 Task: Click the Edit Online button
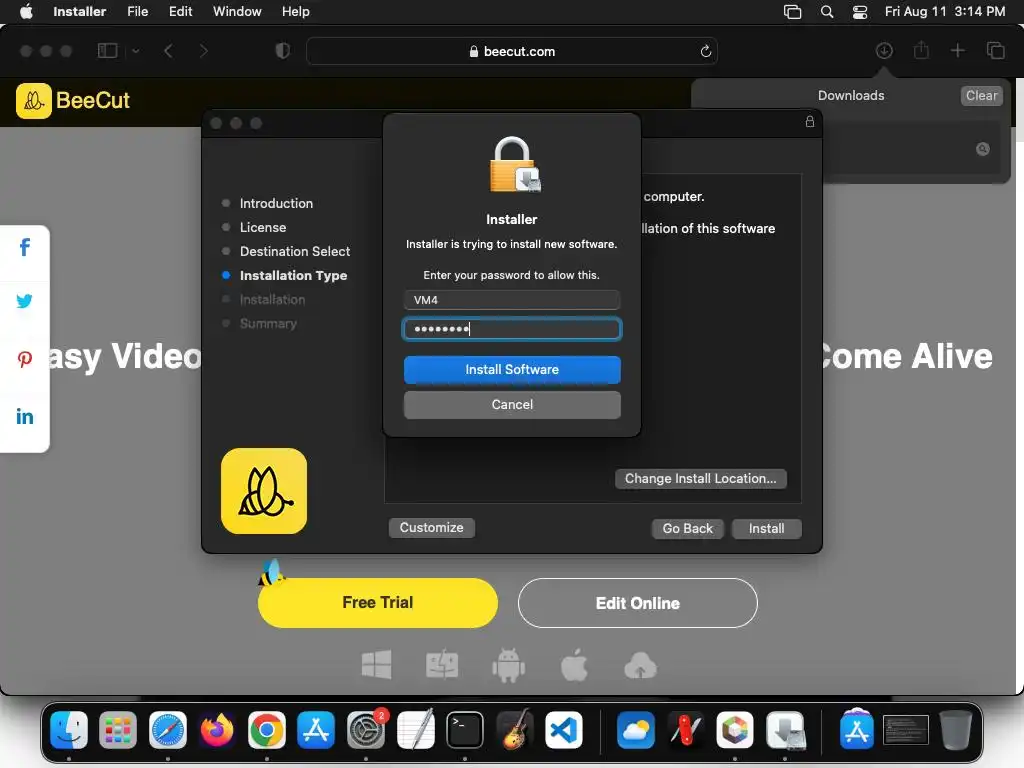point(637,603)
